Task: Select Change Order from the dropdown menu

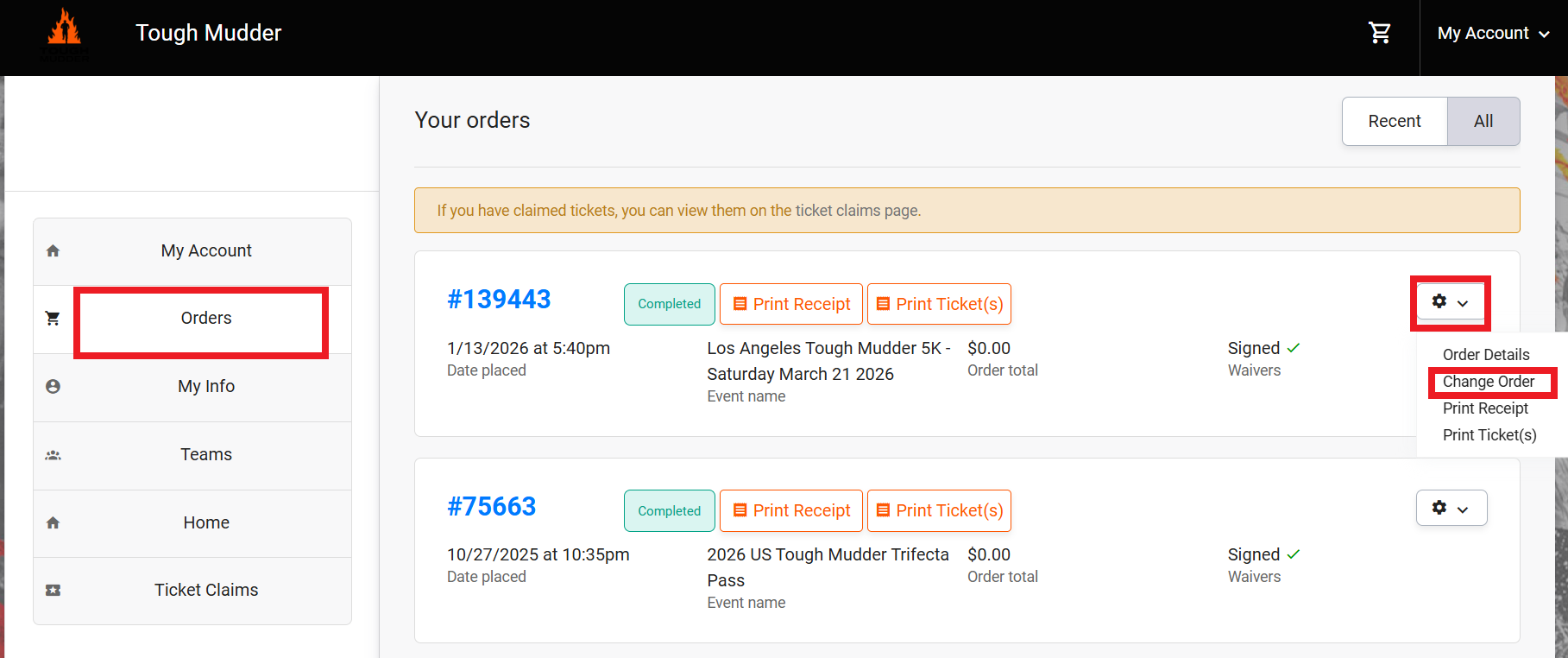Action: click(1489, 382)
